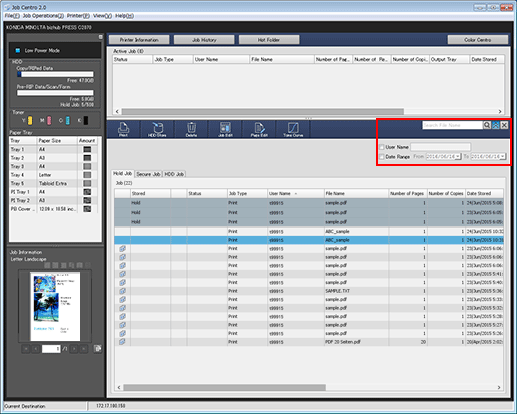
Task: Click the blue collapse search options icon
Action: [x=496, y=125]
